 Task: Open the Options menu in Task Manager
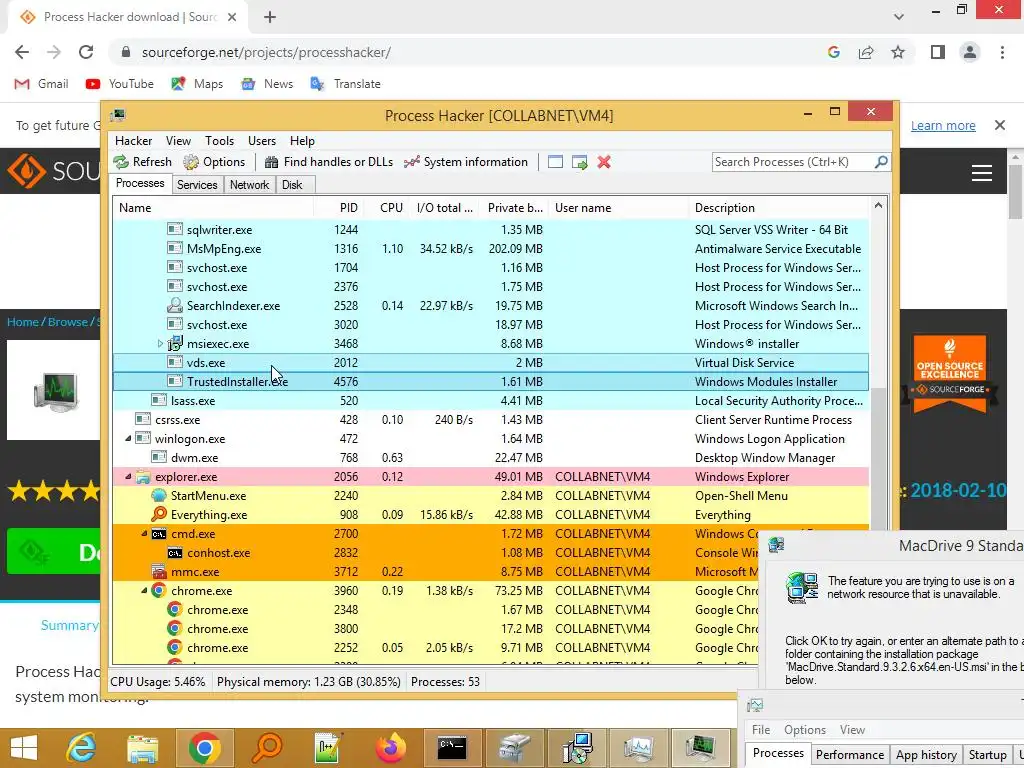tap(805, 729)
